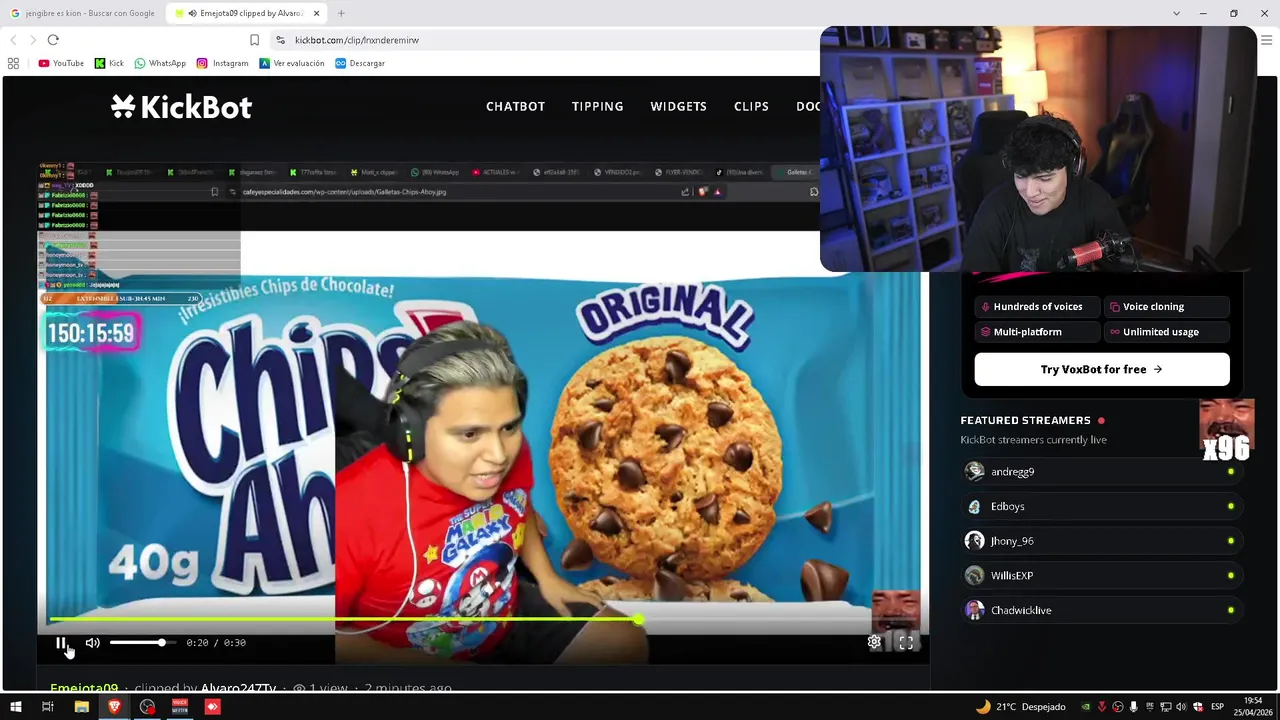1280x720 pixels.
Task: Expand the browser tab search dropdown
Action: tap(1176, 13)
